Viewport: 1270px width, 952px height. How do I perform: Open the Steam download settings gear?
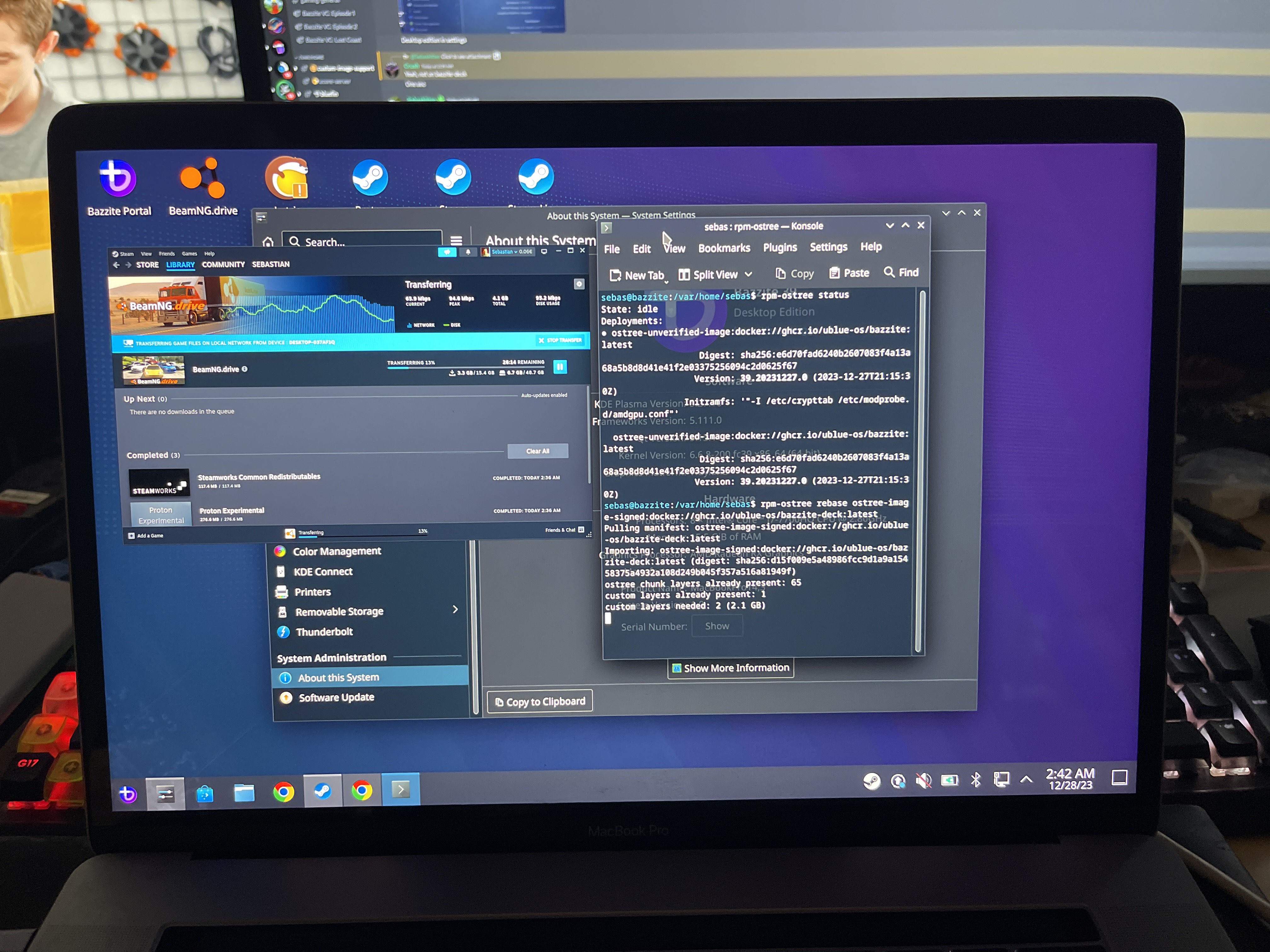point(579,284)
